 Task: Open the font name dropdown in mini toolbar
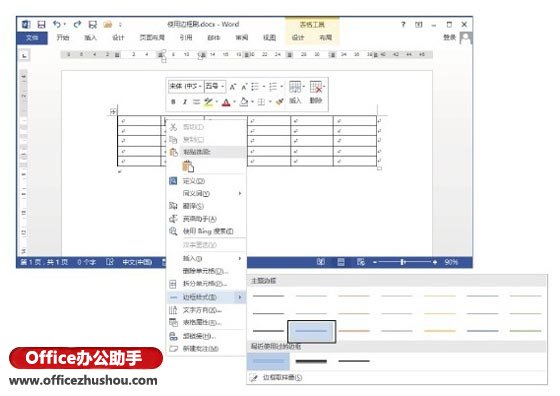[x=186, y=86]
